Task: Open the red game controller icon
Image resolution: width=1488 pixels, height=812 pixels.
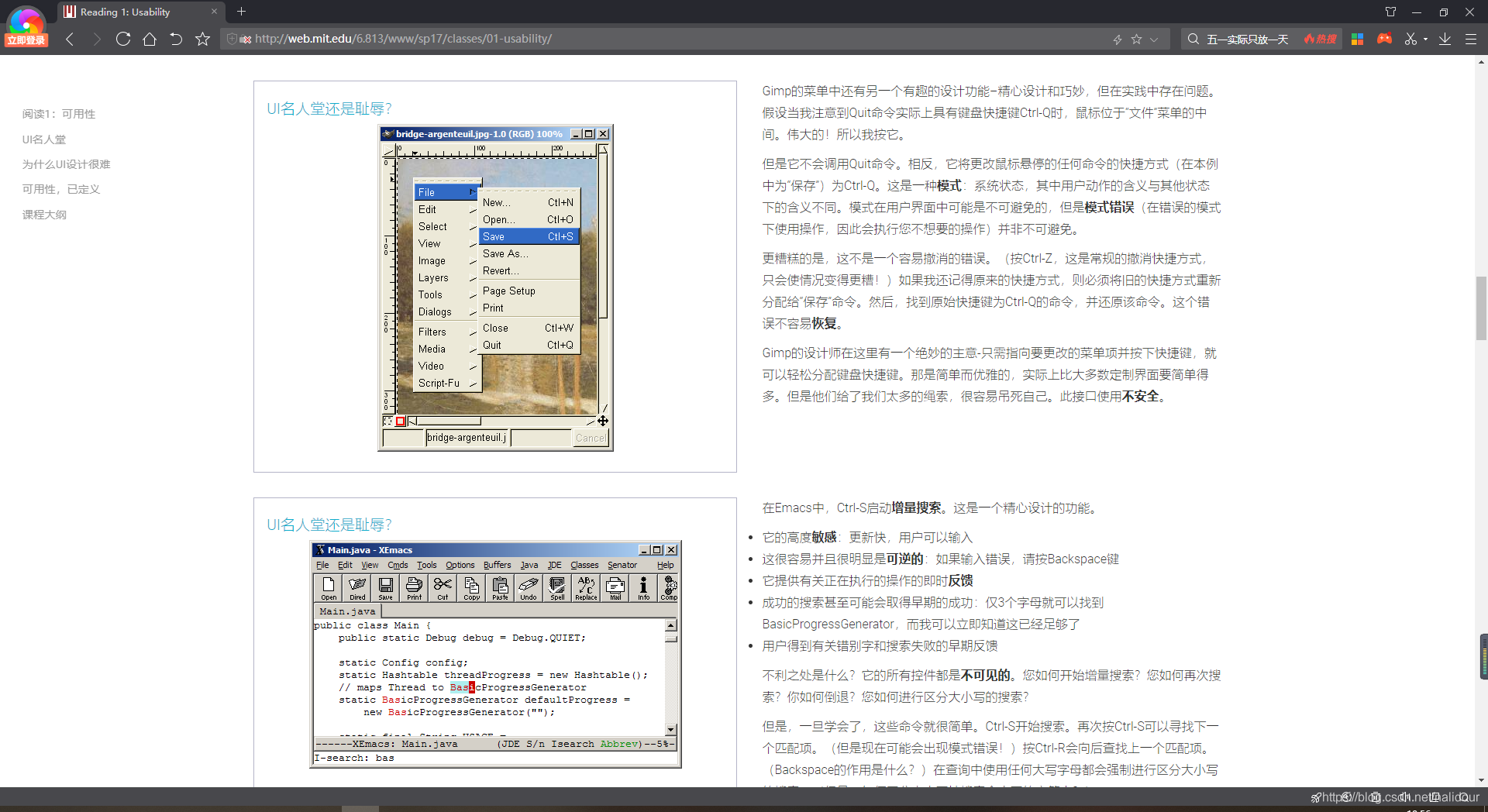Action: 1384,39
